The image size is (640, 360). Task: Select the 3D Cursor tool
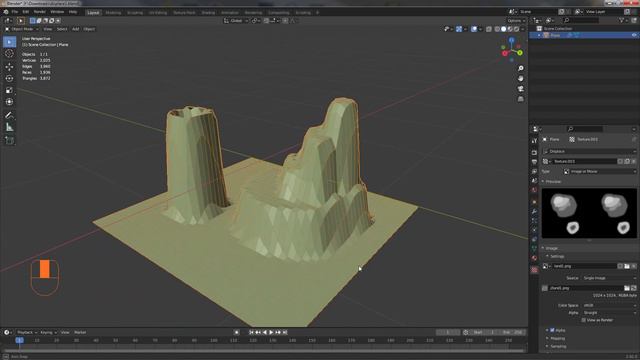tap(9, 53)
